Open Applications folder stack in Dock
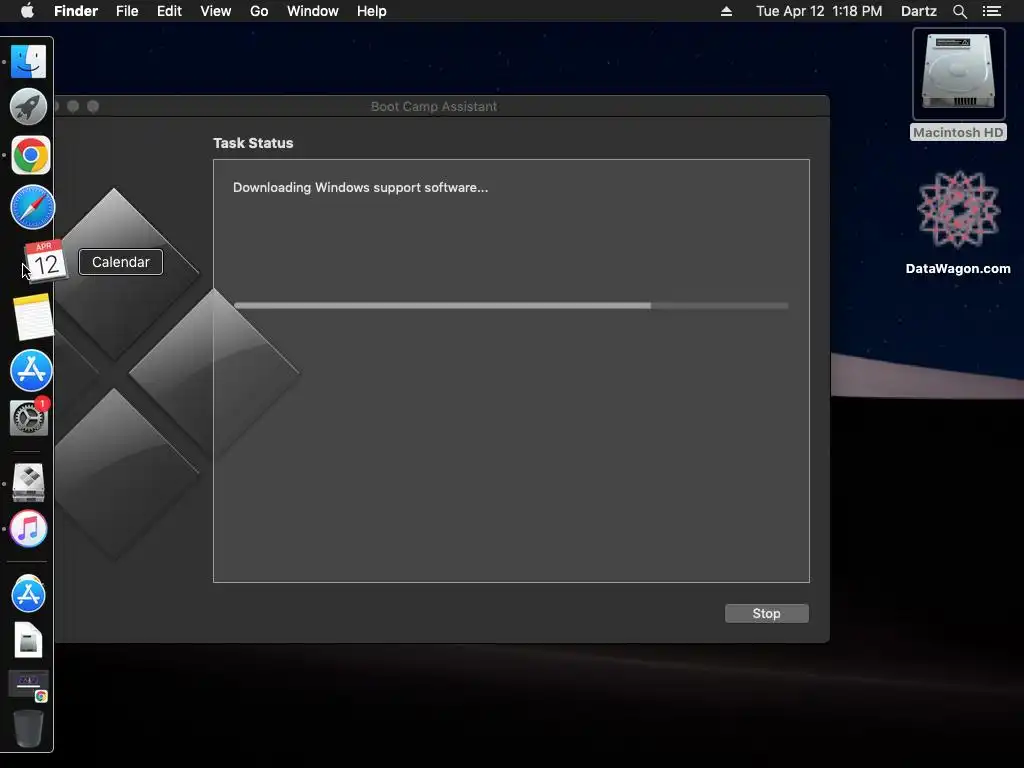Screen dimensions: 1024x768 [x=28, y=594]
